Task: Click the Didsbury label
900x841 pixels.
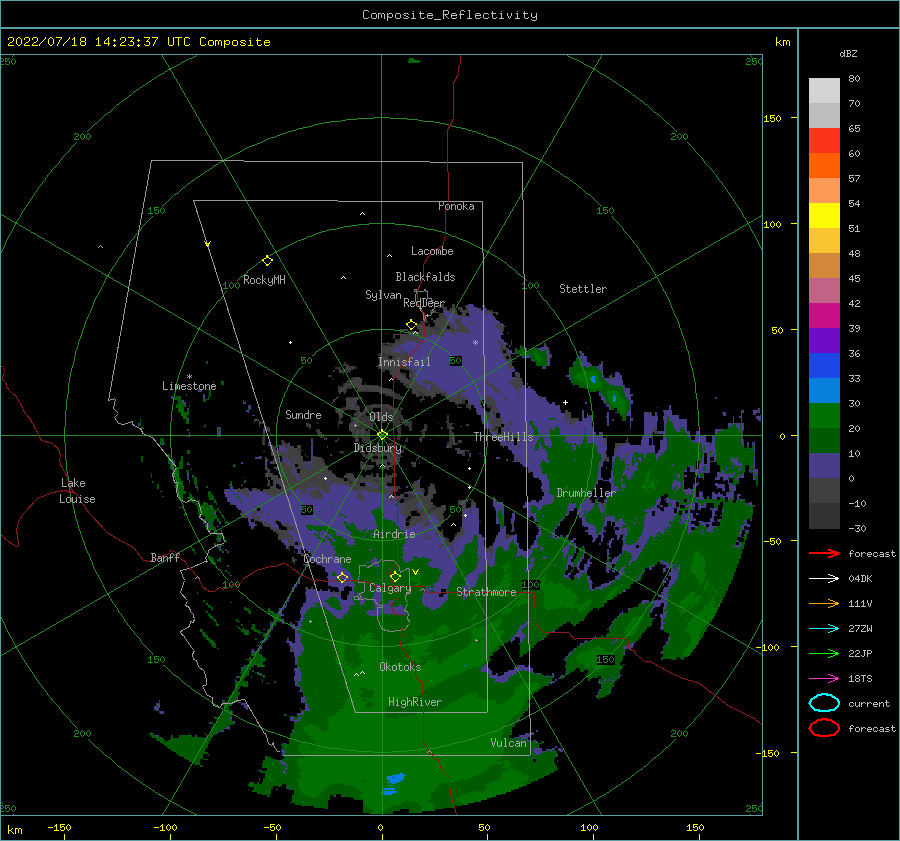Action: pos(377,448)
